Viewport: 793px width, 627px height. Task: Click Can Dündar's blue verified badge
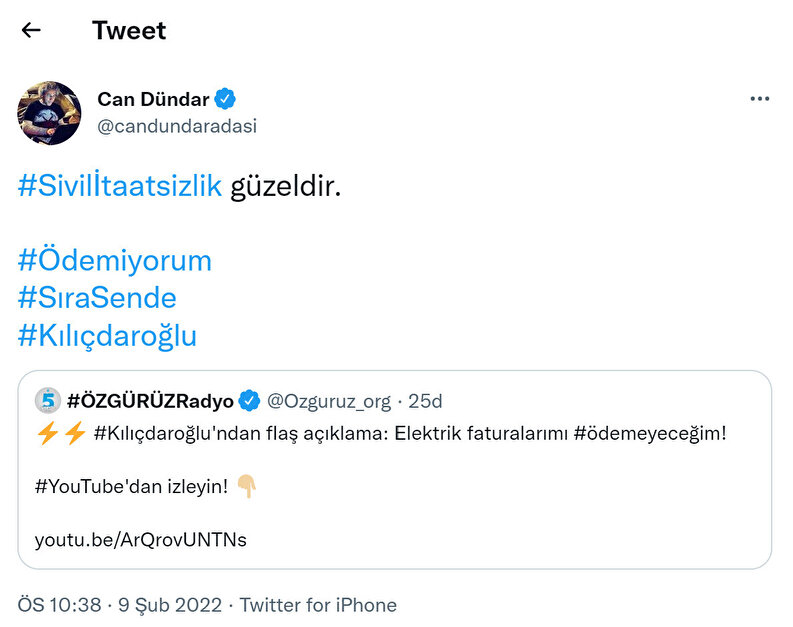point(227,99)
